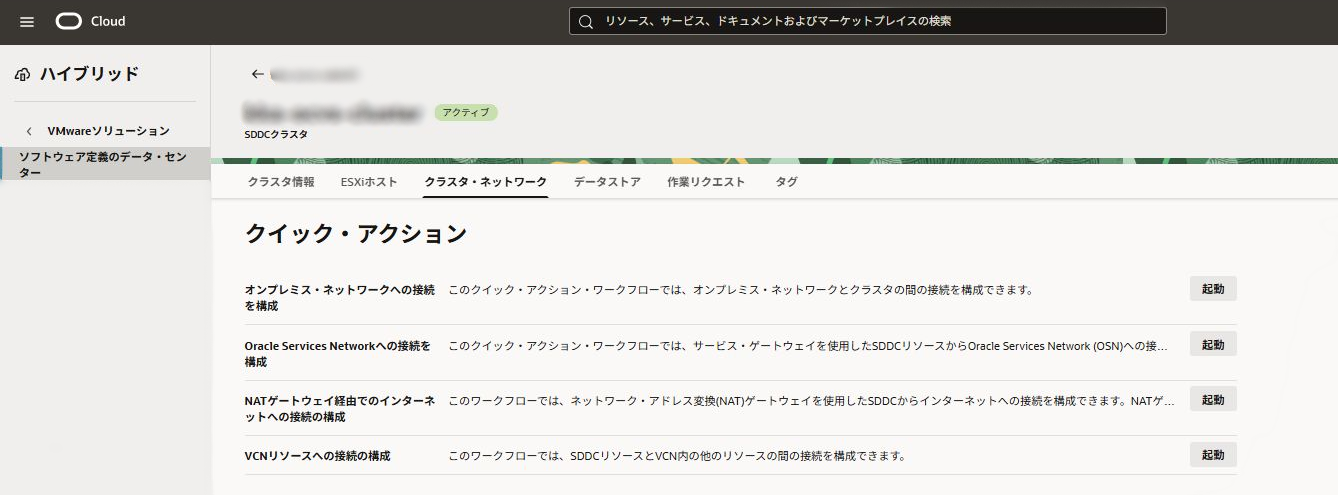Click the search magnifier icon
The width and height of the screenshot is (1338, 495).
[x=586, y=21]
